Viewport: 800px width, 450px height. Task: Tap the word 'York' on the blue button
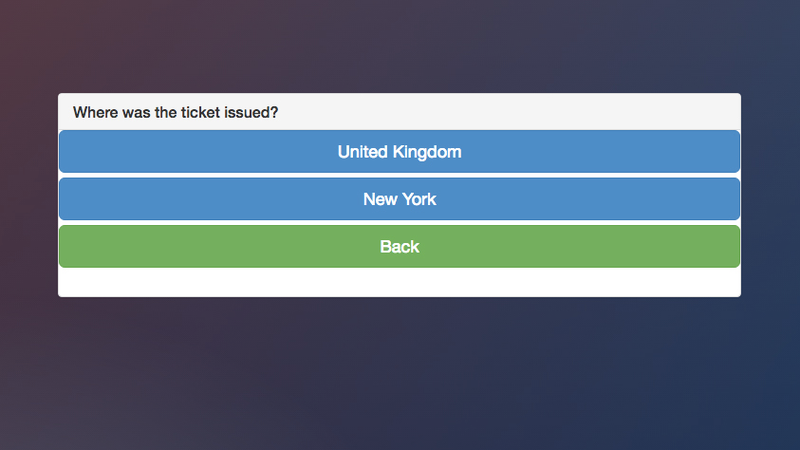(x=419, y=199)
